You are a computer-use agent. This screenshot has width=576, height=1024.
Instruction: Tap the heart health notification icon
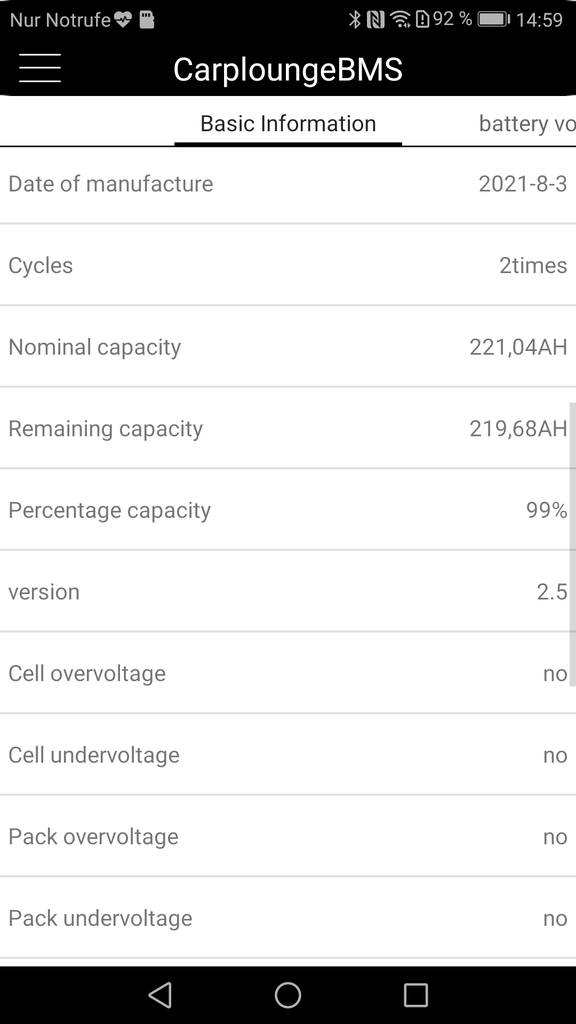(123, 20)
